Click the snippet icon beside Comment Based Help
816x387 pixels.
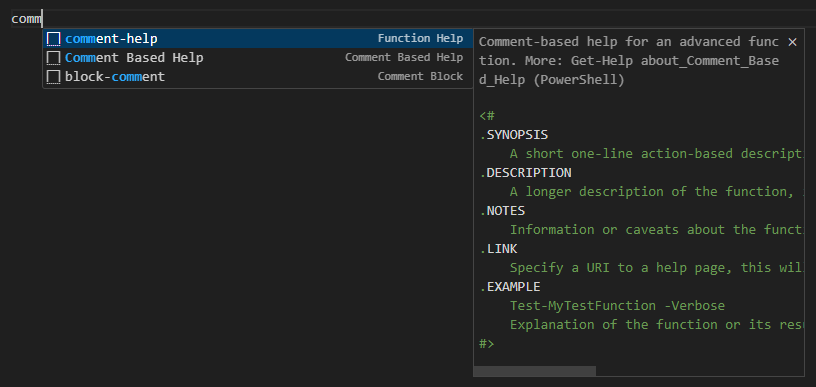pos(54,58)
